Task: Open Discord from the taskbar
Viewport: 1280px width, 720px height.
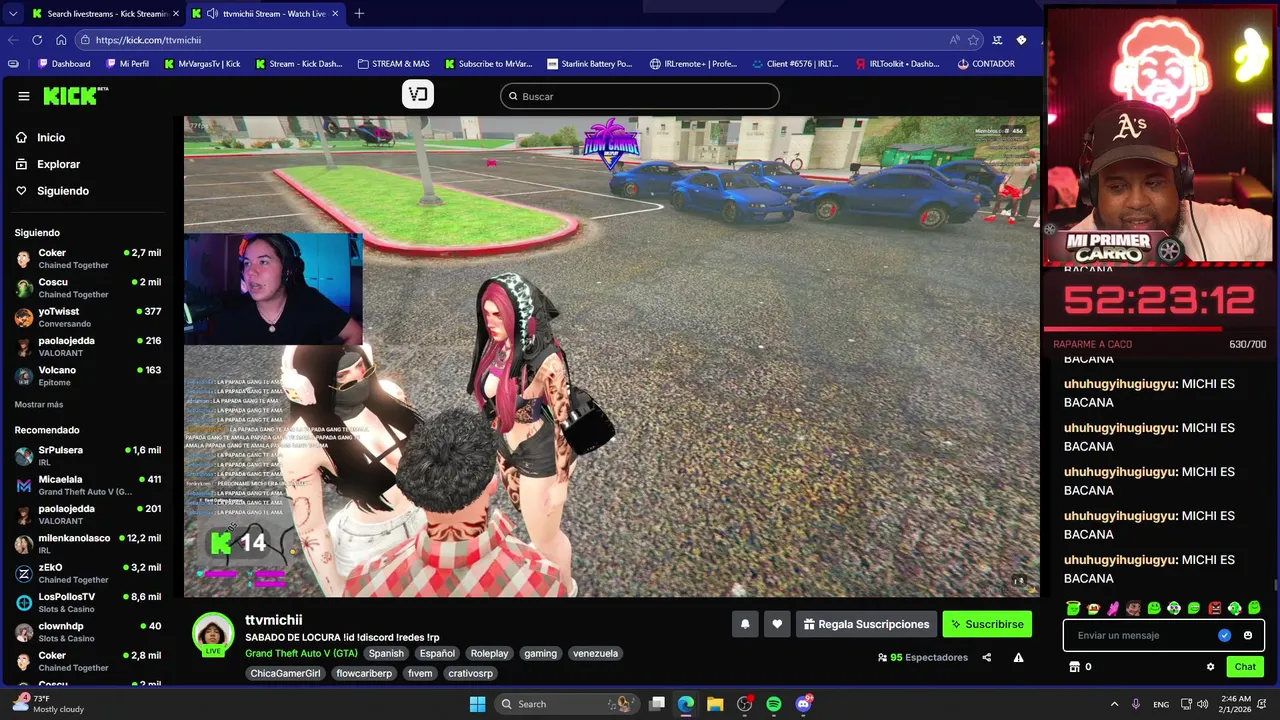Action: (803, 704)
